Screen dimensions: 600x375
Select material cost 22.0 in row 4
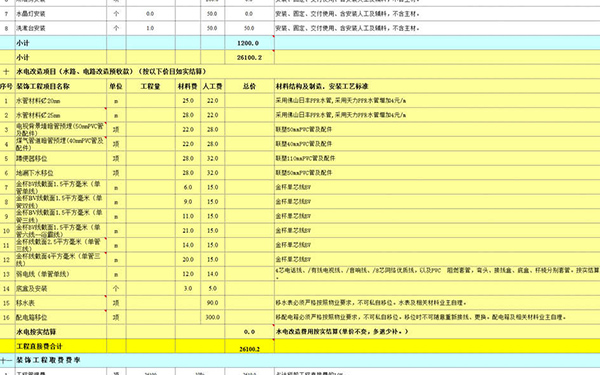188,144
